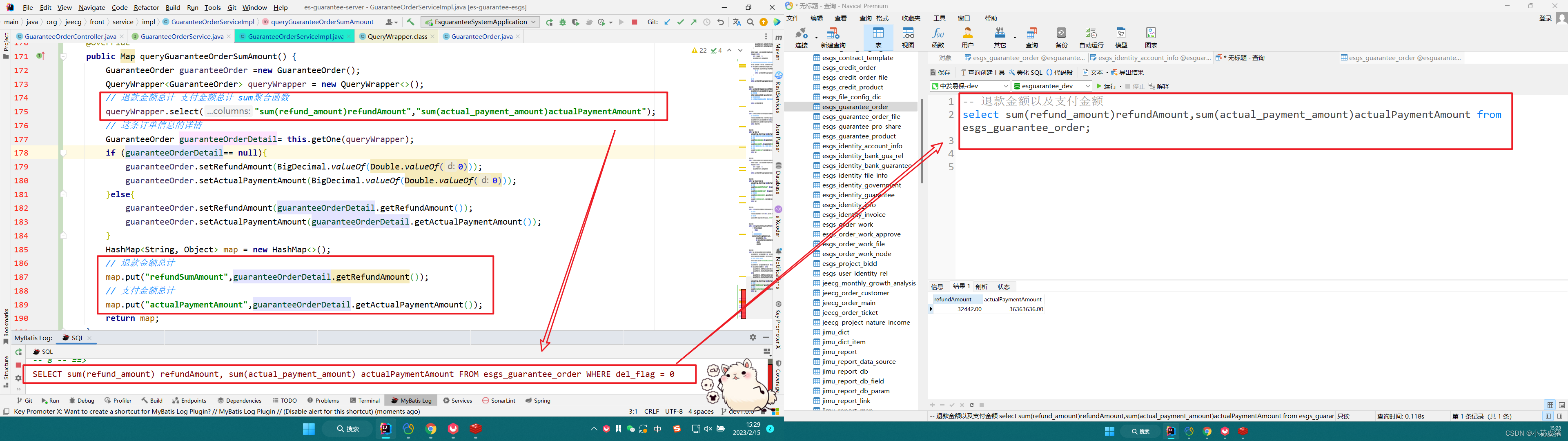Image resolution: width=1568 pixels, height=441 pixels.
Task: Switch to 剖析 profile result tab
Action: (x=981, y=287)
